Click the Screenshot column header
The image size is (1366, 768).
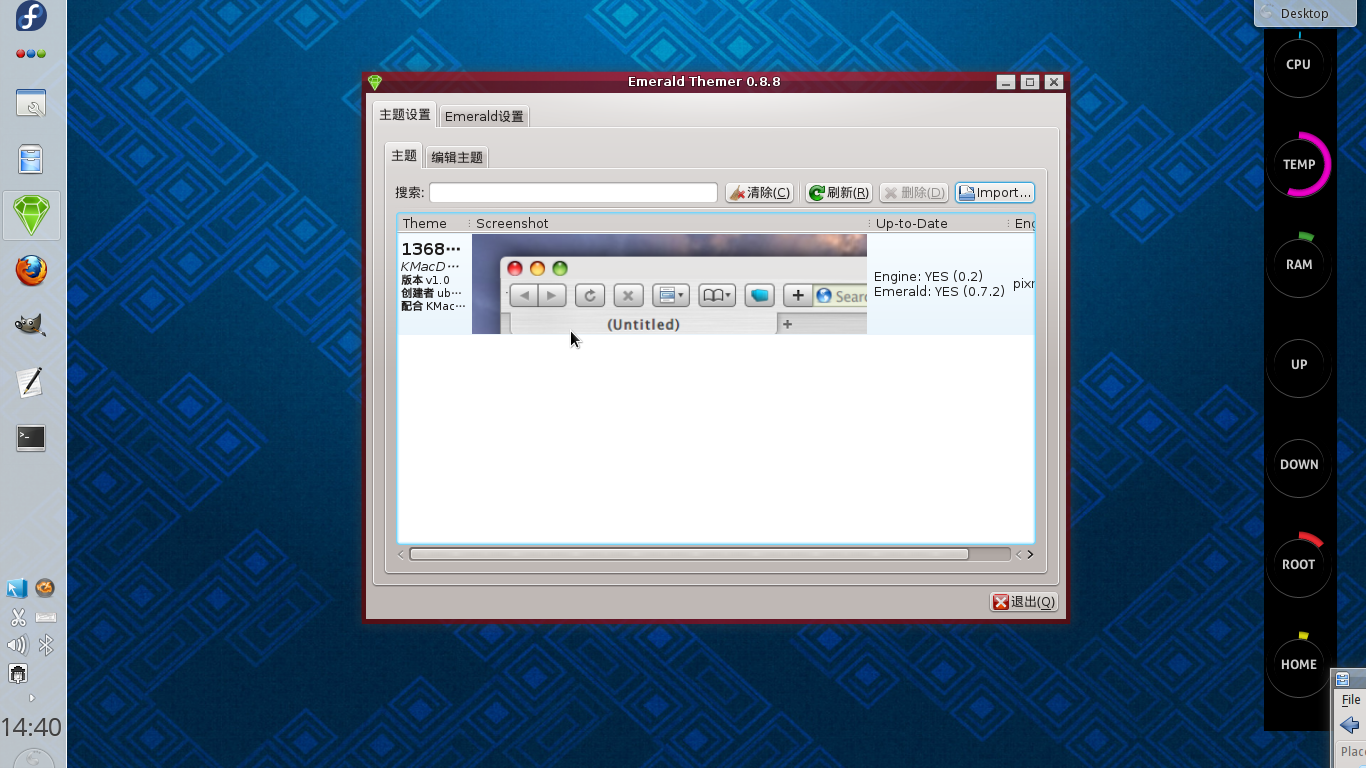click(x=670, y=223)
